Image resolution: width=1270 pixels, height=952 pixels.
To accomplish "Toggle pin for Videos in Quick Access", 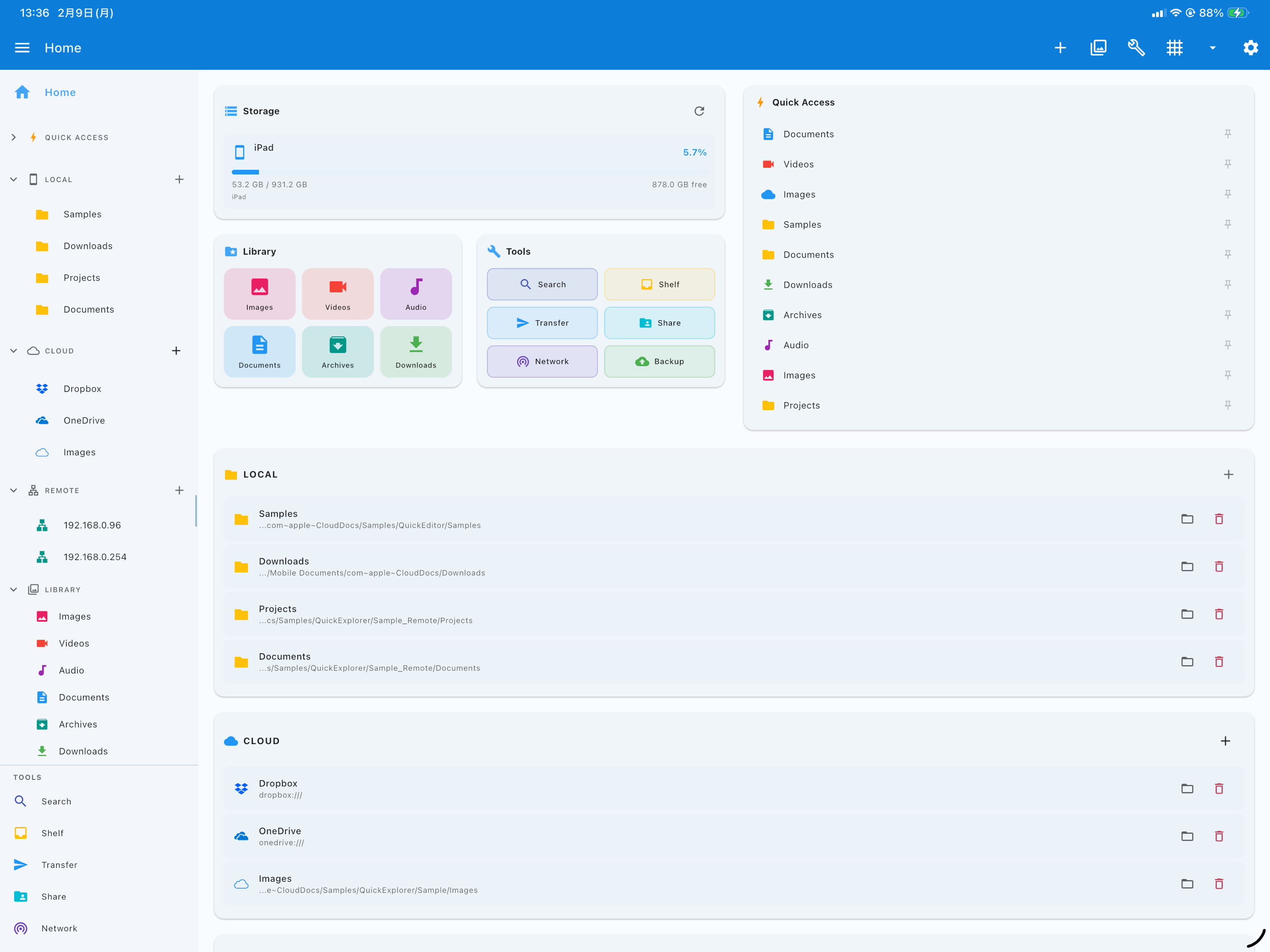I will tap(1228, 164).
